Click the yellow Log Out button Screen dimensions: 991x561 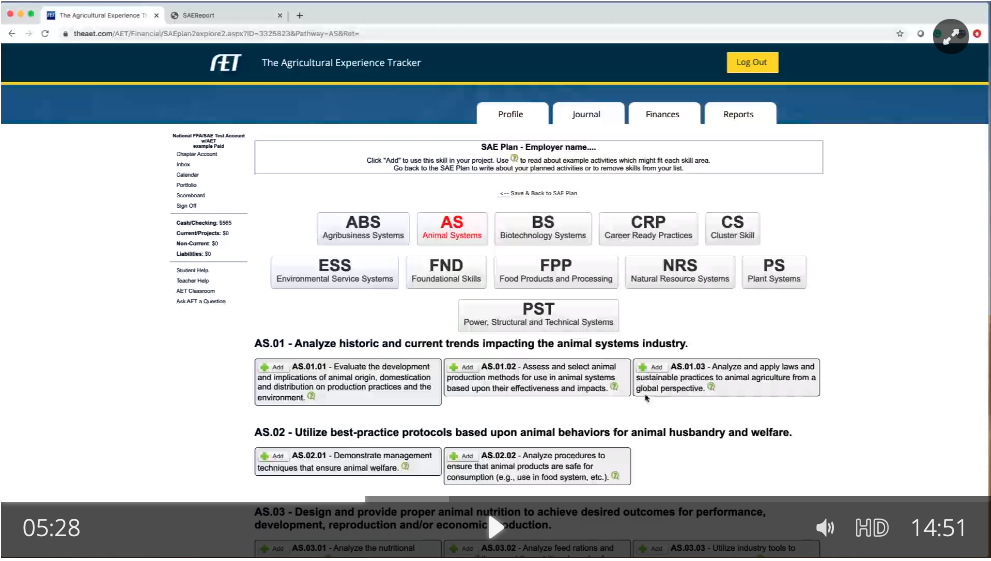pos(751,62)
